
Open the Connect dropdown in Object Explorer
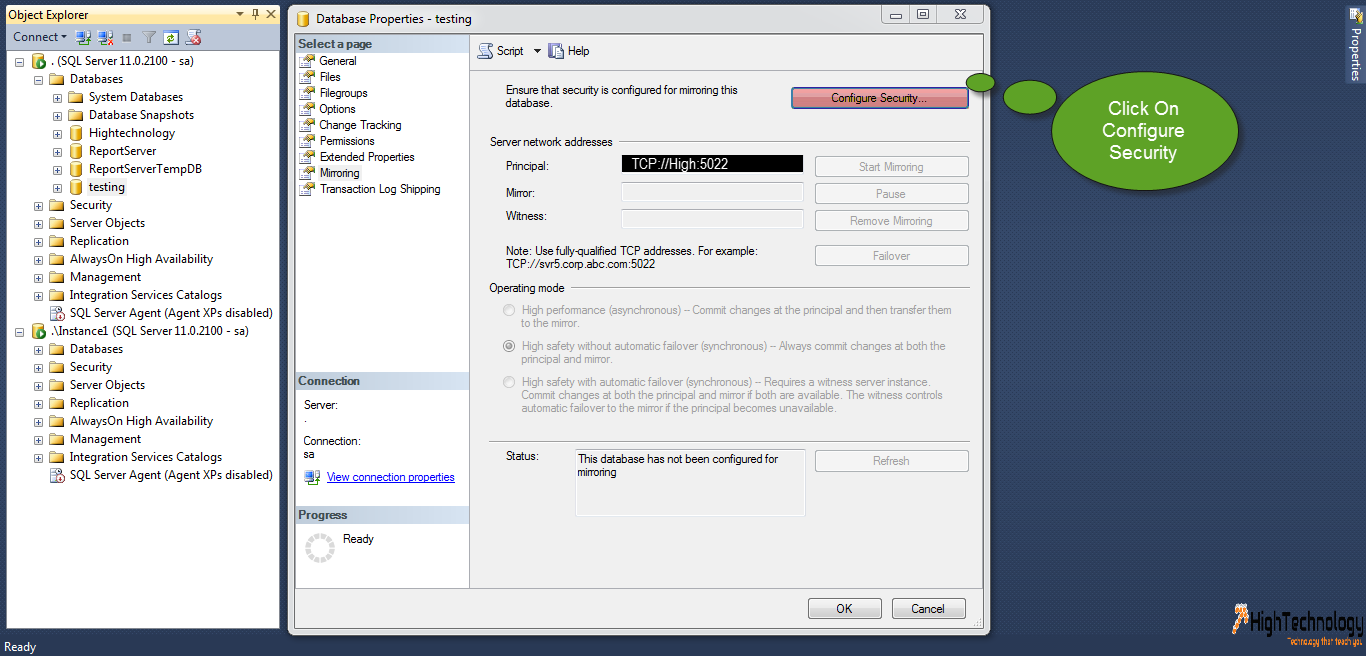tap(40, 37)
